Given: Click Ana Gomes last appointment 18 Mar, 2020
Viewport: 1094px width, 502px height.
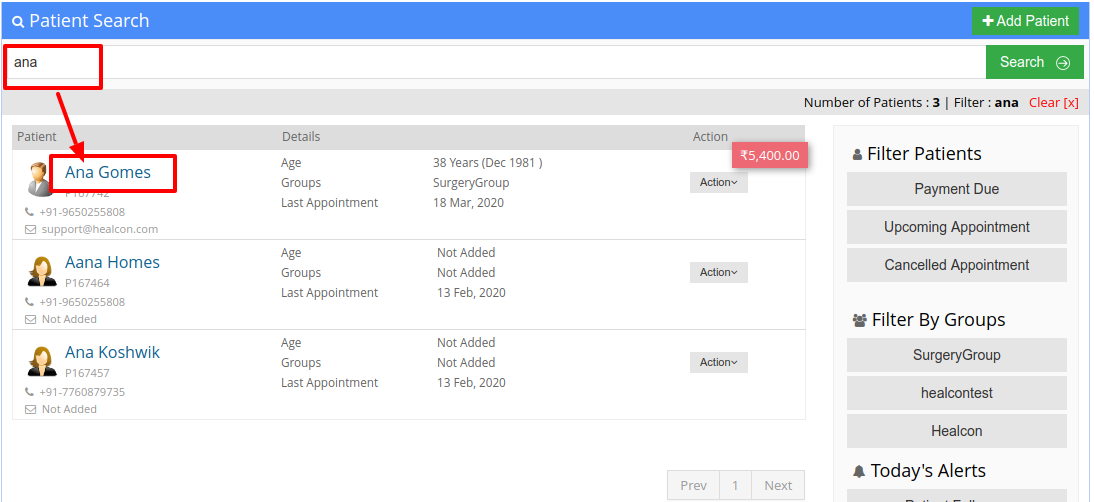Looking at the screenshot, I should click(x=468, y=203).
